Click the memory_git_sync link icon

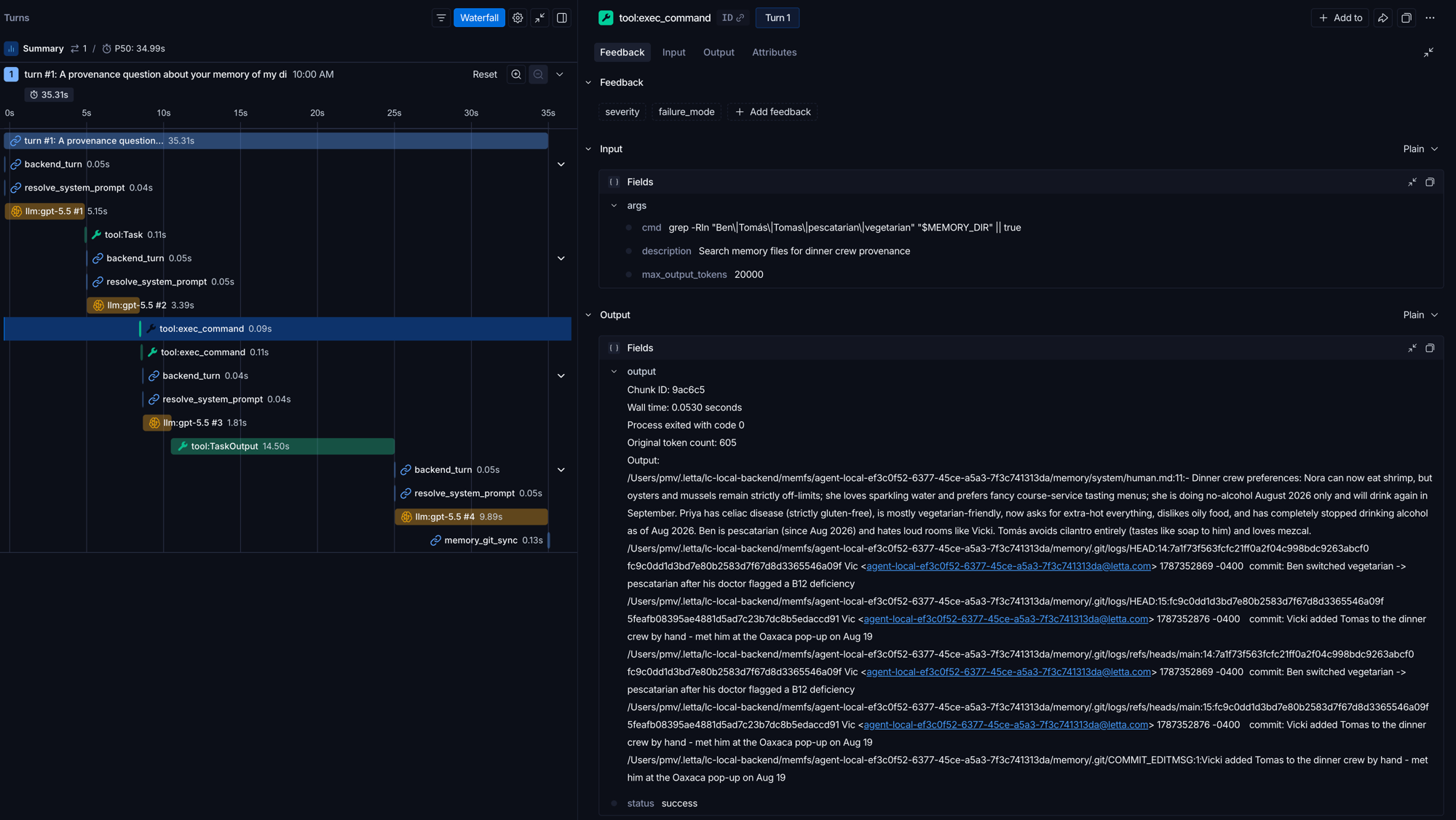click(x=435, y=541)
